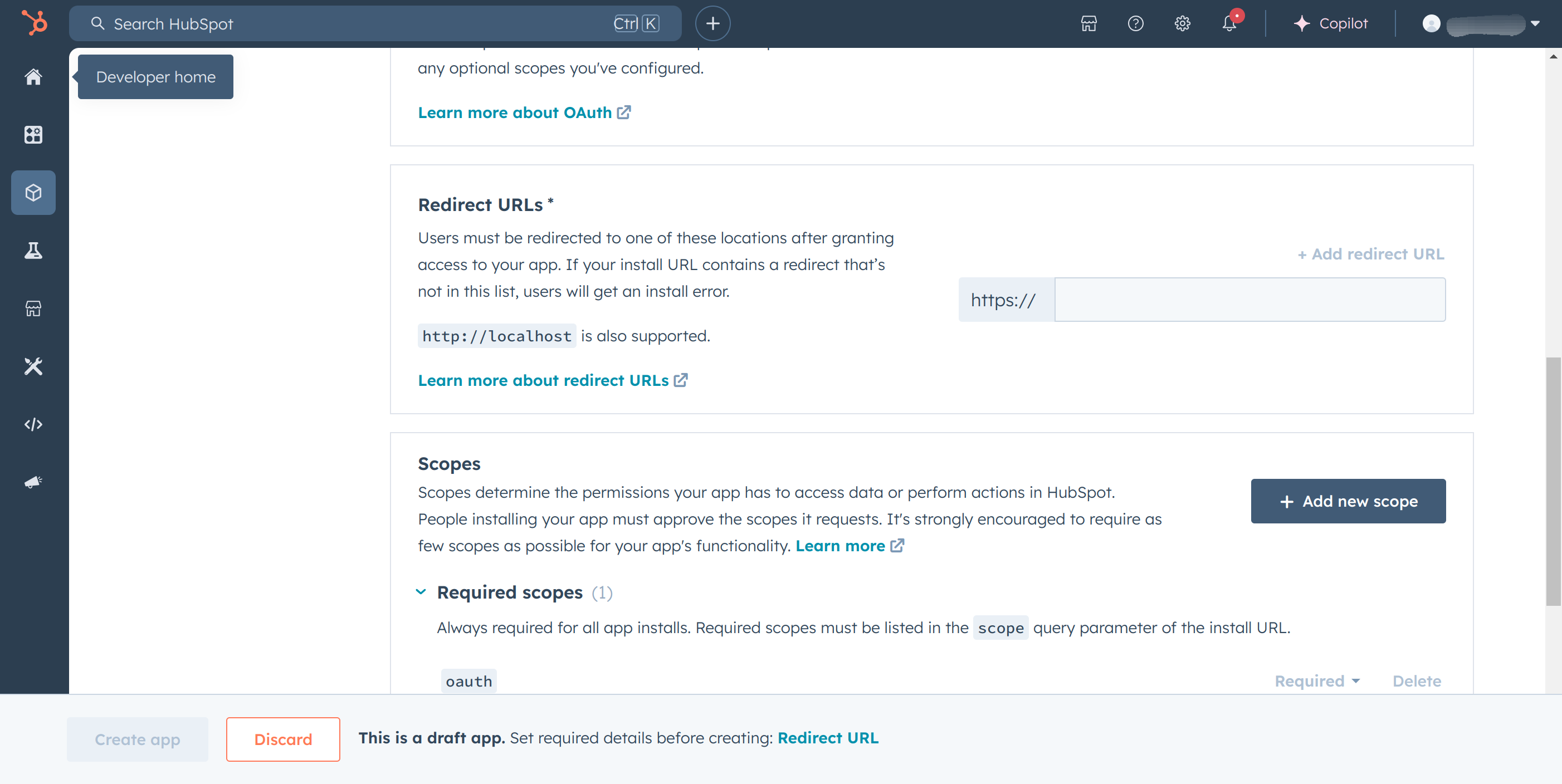Open the notifications bell

[1229, 23]
